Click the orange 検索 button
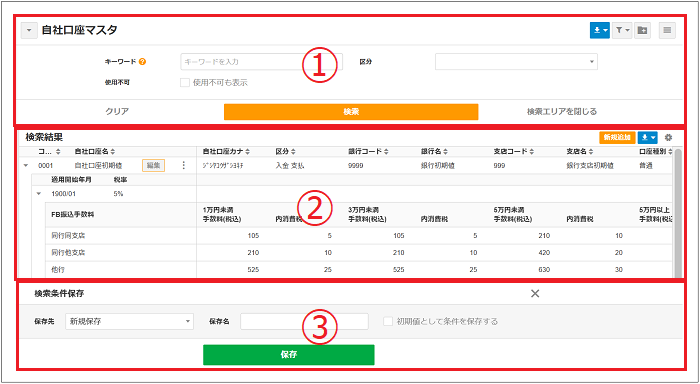This screenshot has width=700, height=384. coord(351,112)
